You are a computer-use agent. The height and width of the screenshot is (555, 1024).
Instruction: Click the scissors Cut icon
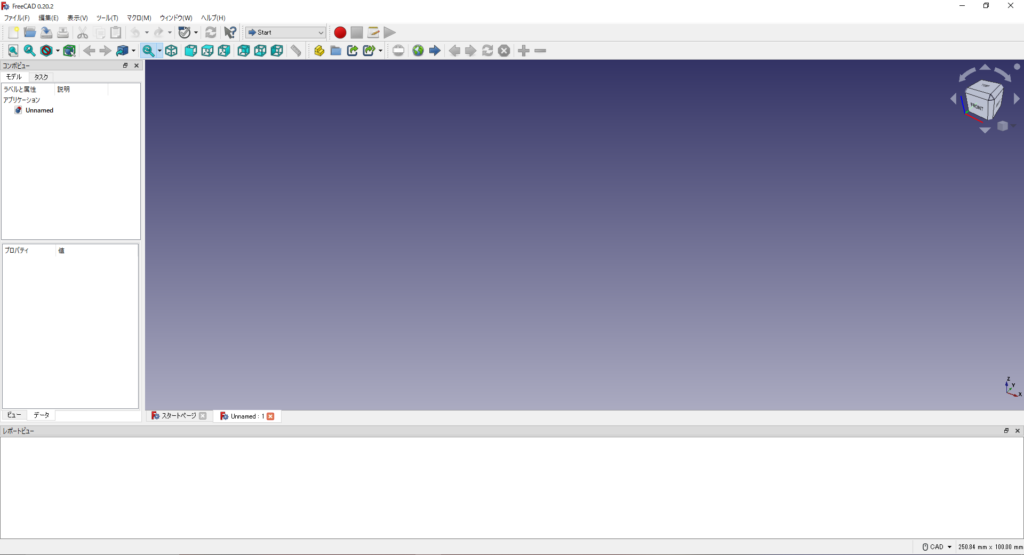(x=82, y=32)
